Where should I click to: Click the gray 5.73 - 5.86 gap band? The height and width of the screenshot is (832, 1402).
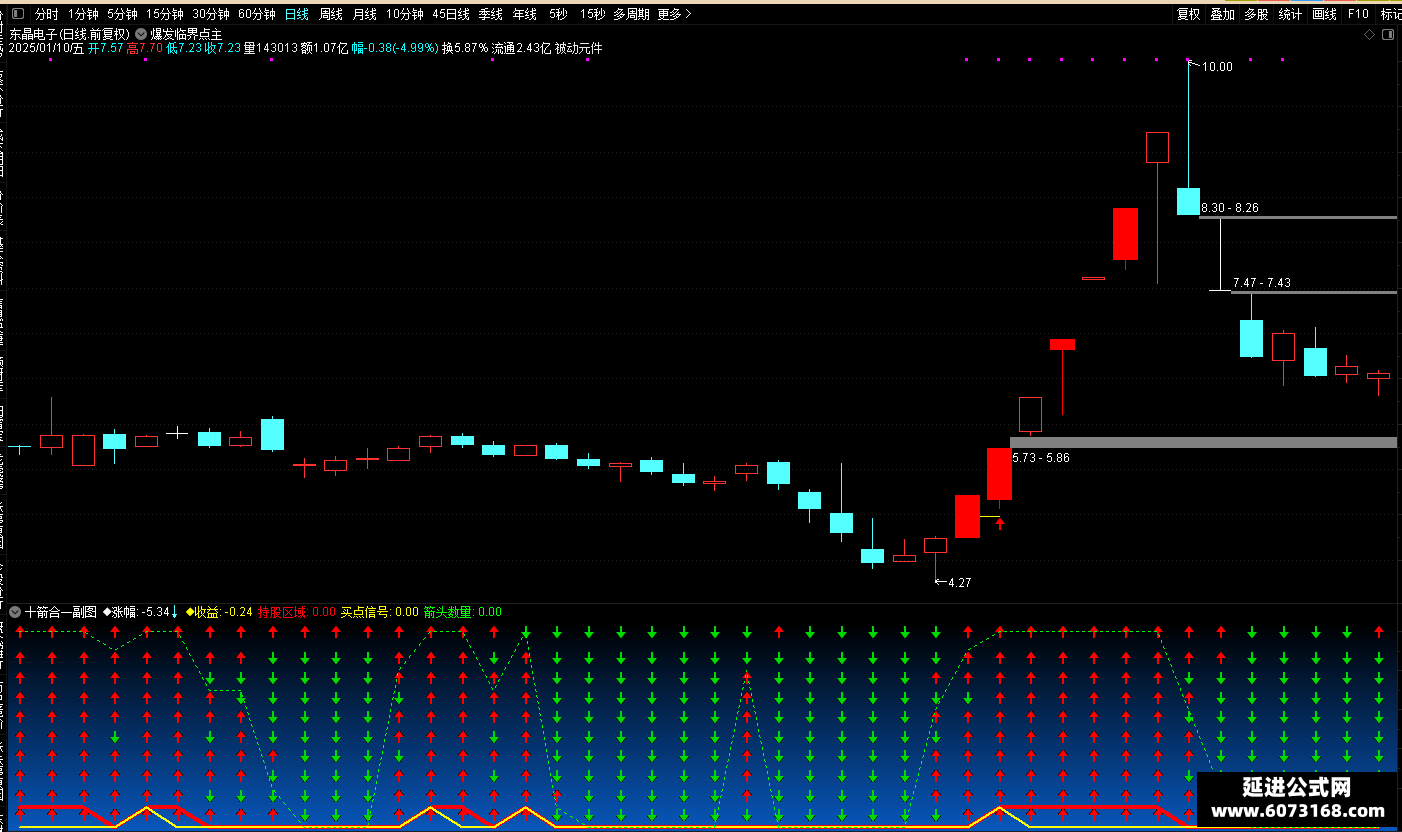1203,442
